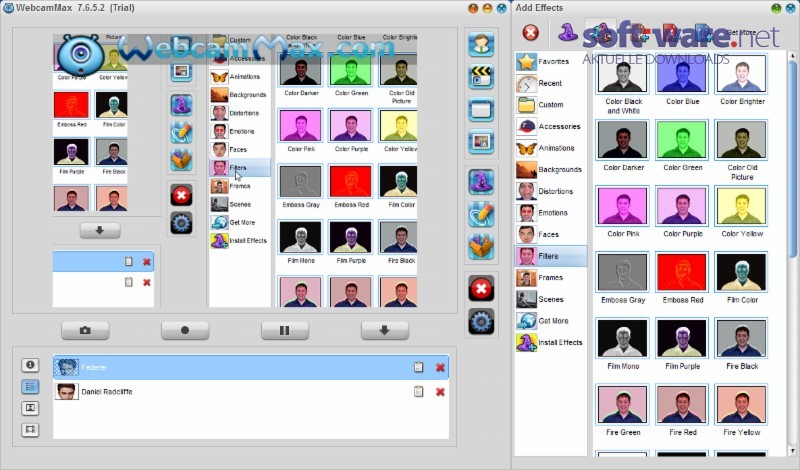
Task: Open the Favorites category
Action: point(551,61)
